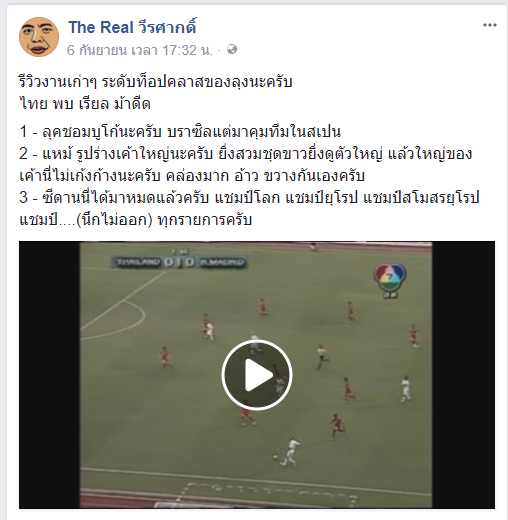Click the white-kit player on the right side
This screenshot has height=520, width=508.
(405, 389)
